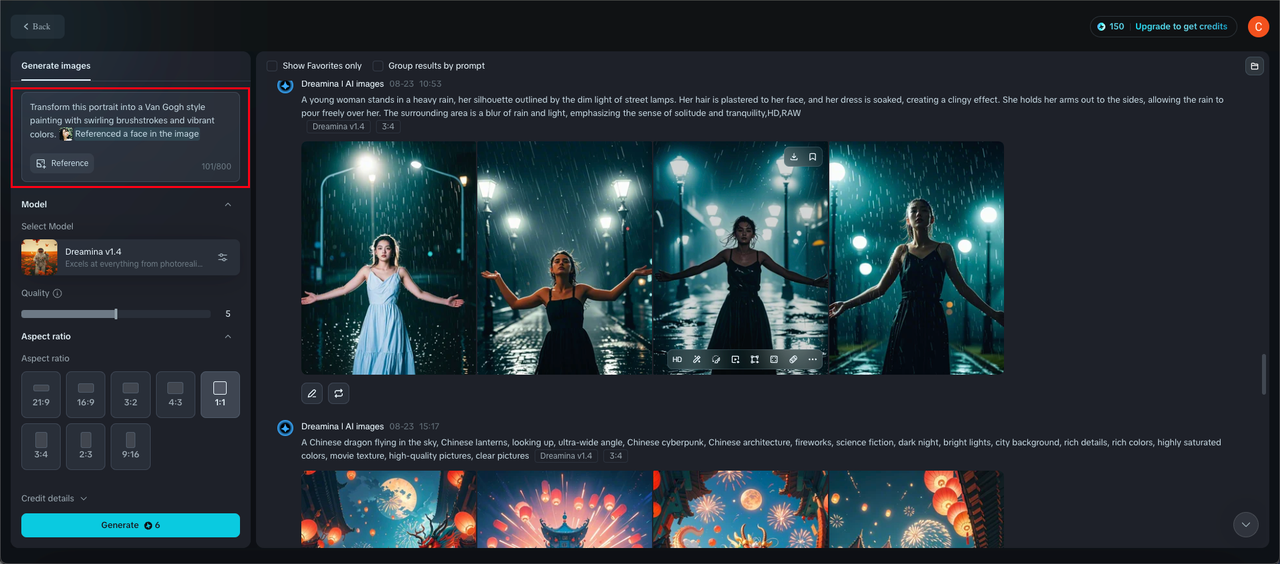1280x564 pixels.
Task: Click the Quality info icon
Action: 57,293
